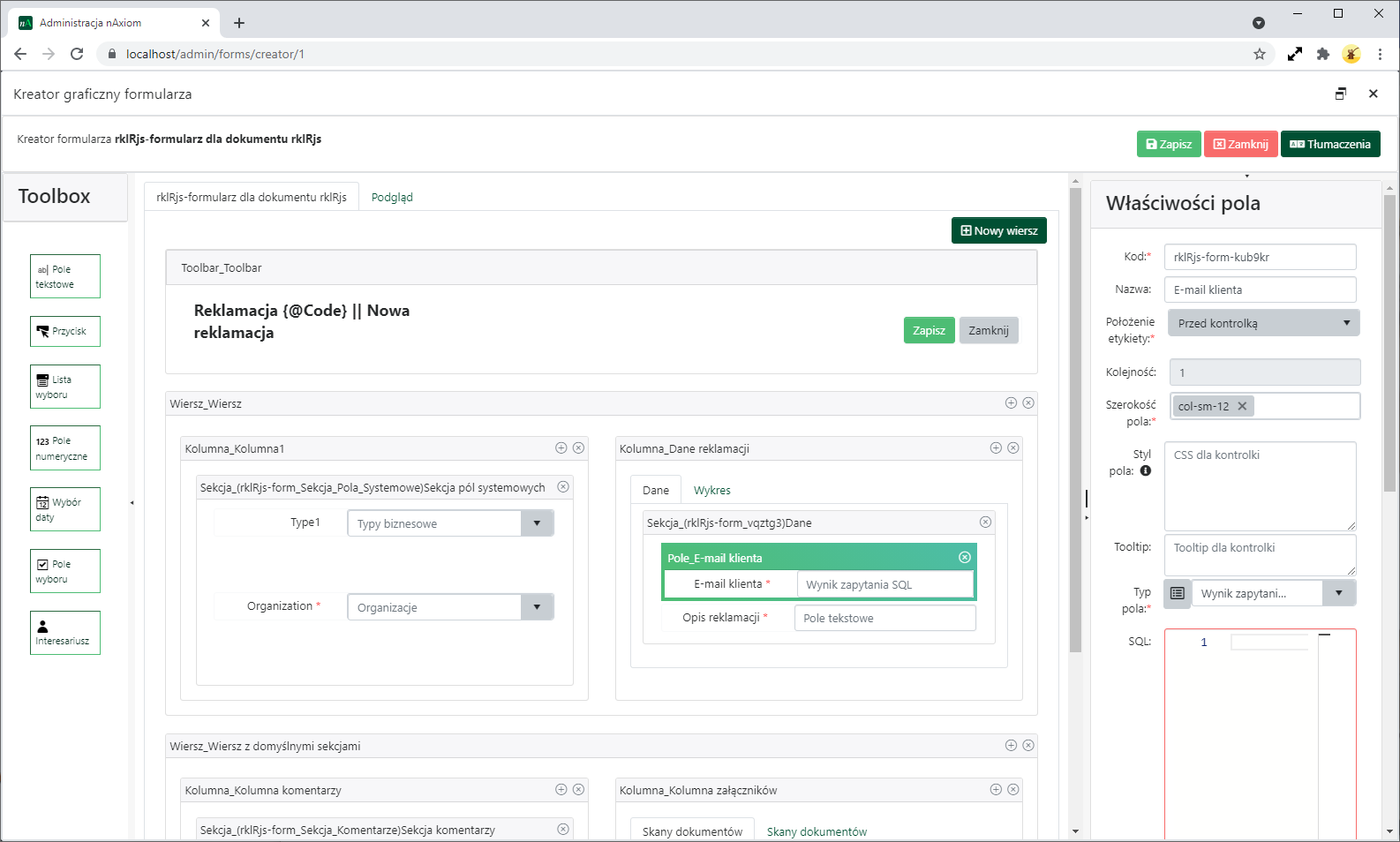The height and width of the screenshot is (842, 1400).
Task: Remove the Pole_E-mail klienta field
Action: pyautogui.click(x=965, y=557)
